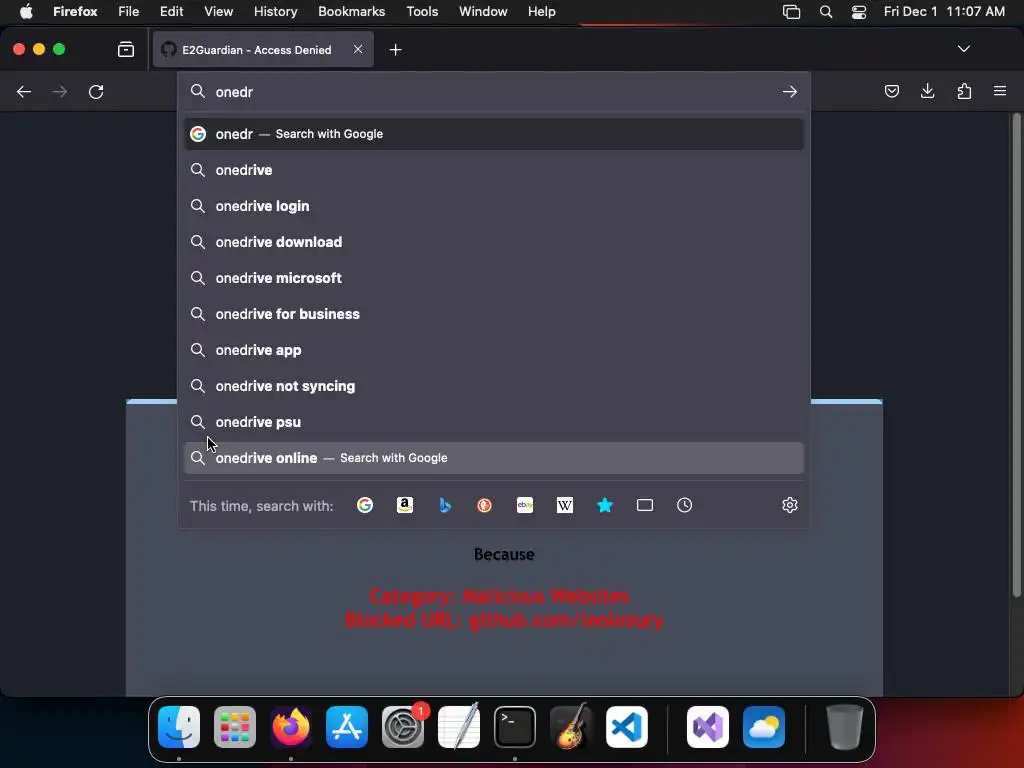Screen dimensions: 1024x768
Task: Choose the 'onedrive' suggestion
Action: pyautogui.click(x=494, y=170)
